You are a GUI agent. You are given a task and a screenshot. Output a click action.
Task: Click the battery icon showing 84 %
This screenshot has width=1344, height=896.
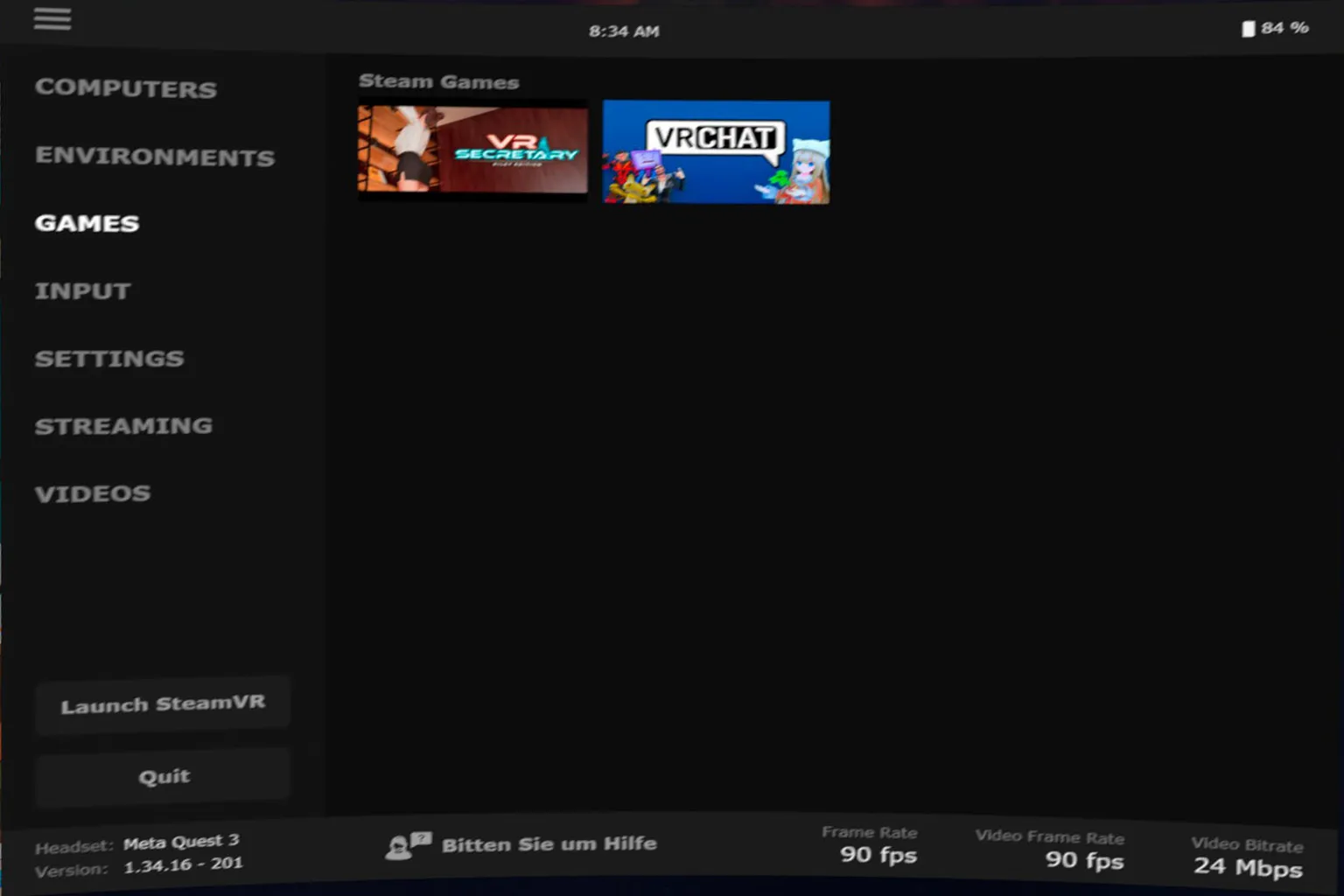click(1248, 29)
